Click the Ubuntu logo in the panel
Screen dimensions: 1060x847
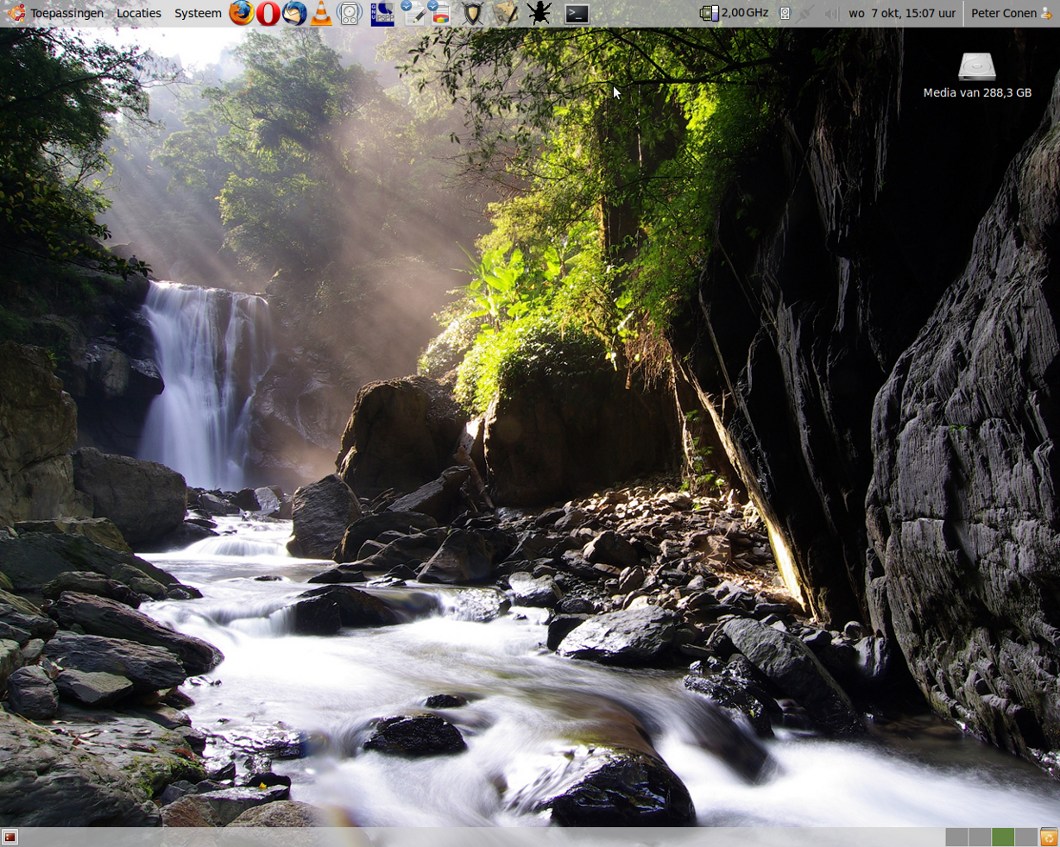(x=16, y=13)
